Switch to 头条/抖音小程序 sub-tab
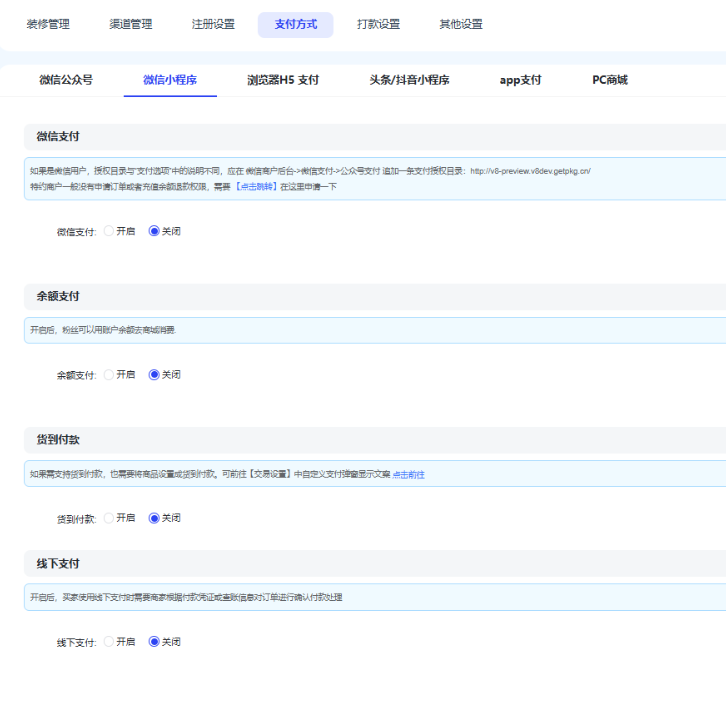Screen dimensions: 726x701 [x=409, y=80]
